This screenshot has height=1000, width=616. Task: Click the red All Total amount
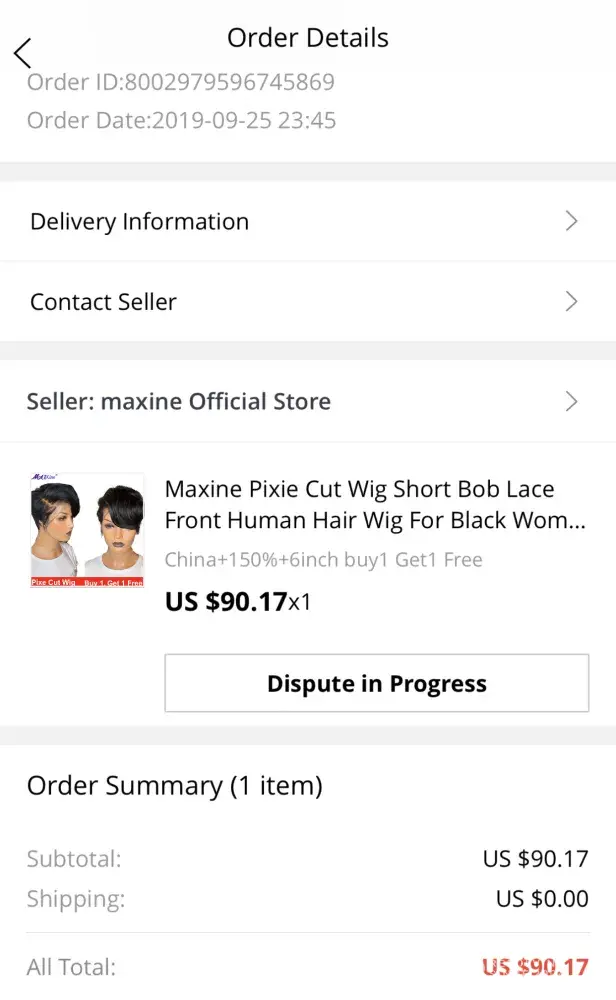[535, 967]
